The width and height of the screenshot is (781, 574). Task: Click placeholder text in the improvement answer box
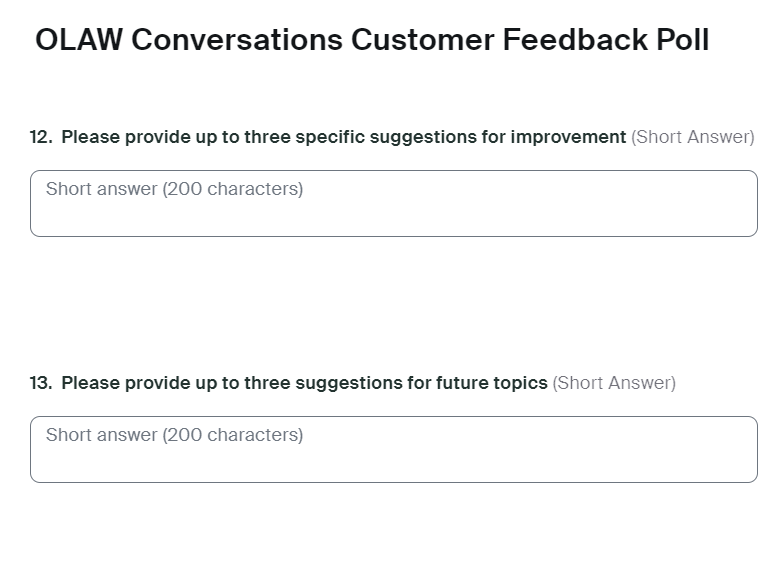click(x=174, y=189)
